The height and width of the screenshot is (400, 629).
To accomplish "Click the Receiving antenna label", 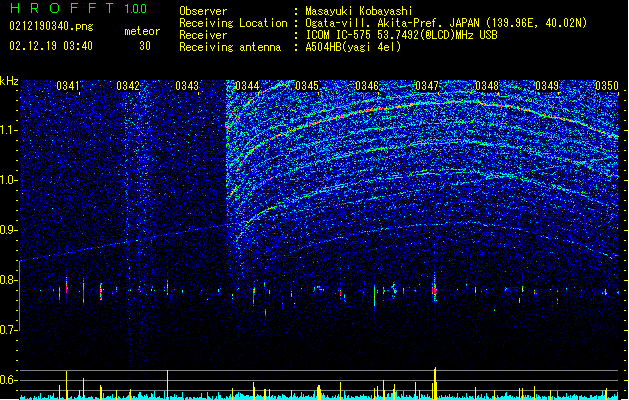I will (x=230, y=47).
